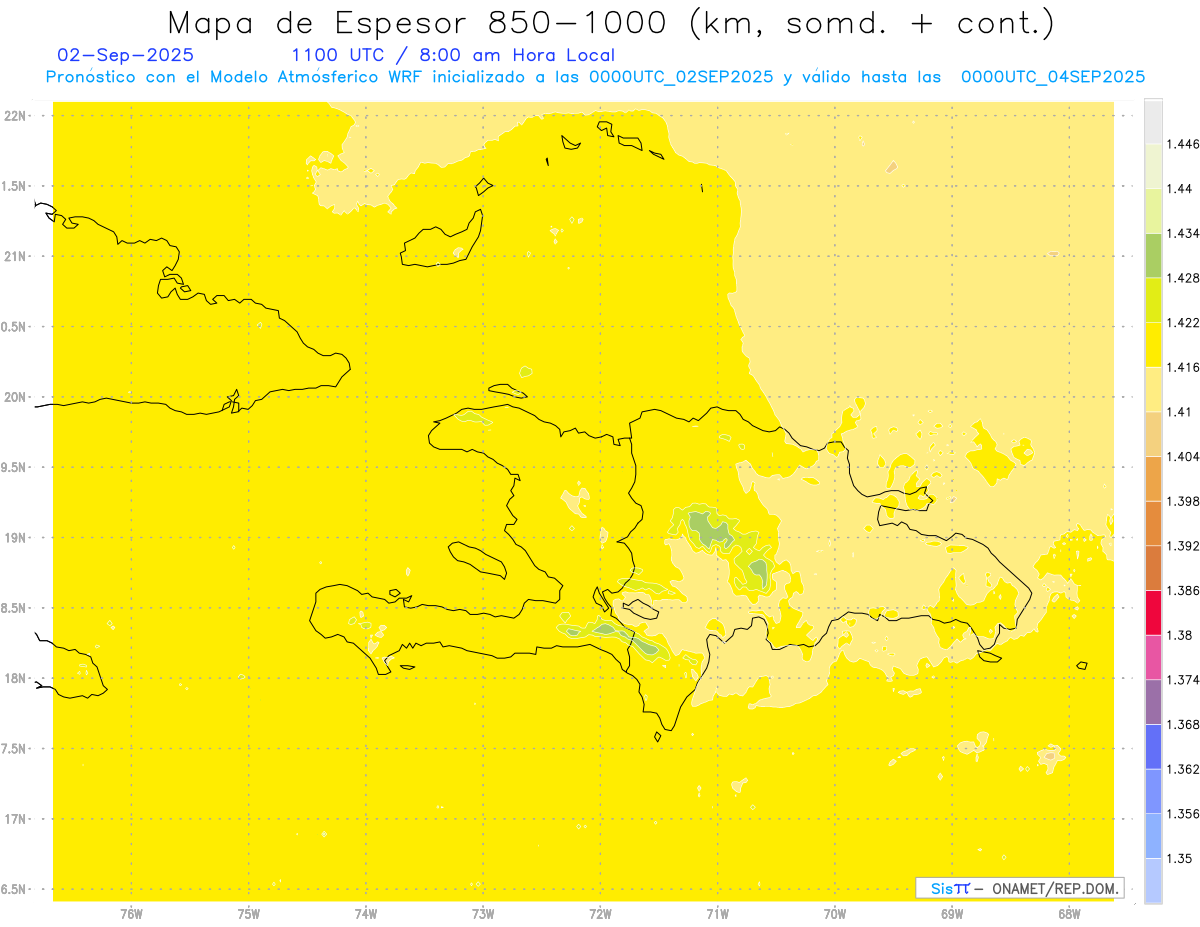Select the 17N latitude axis label
Screen dimensions: 1200x927
tap(14, 819)
